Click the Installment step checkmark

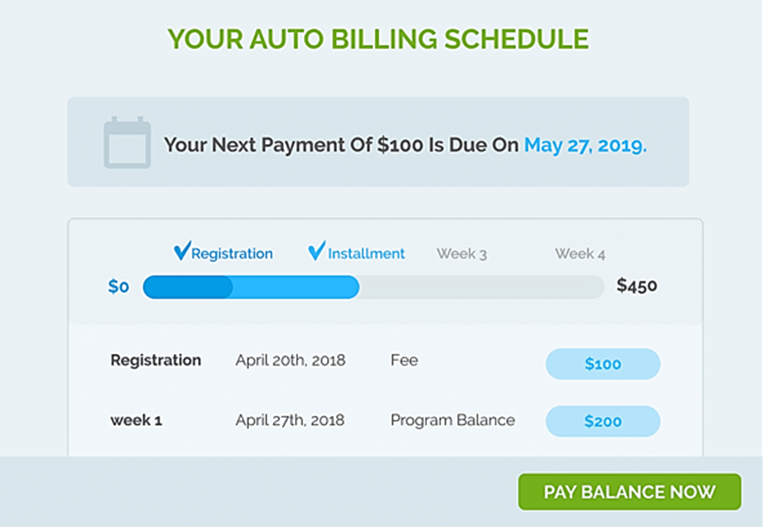coord(316,251)
